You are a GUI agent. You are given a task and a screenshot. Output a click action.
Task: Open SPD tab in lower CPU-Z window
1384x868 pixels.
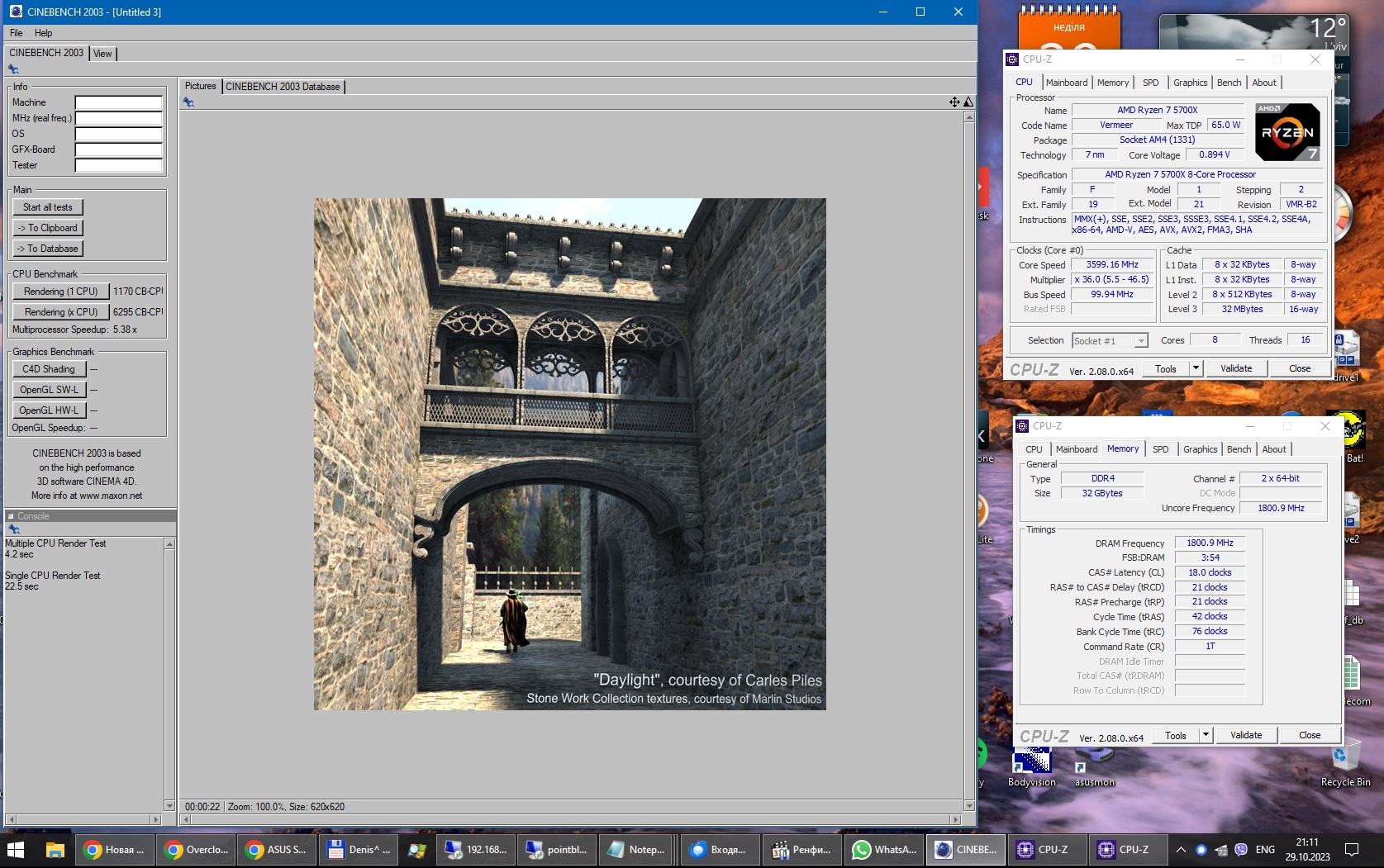coord(1160,449)
